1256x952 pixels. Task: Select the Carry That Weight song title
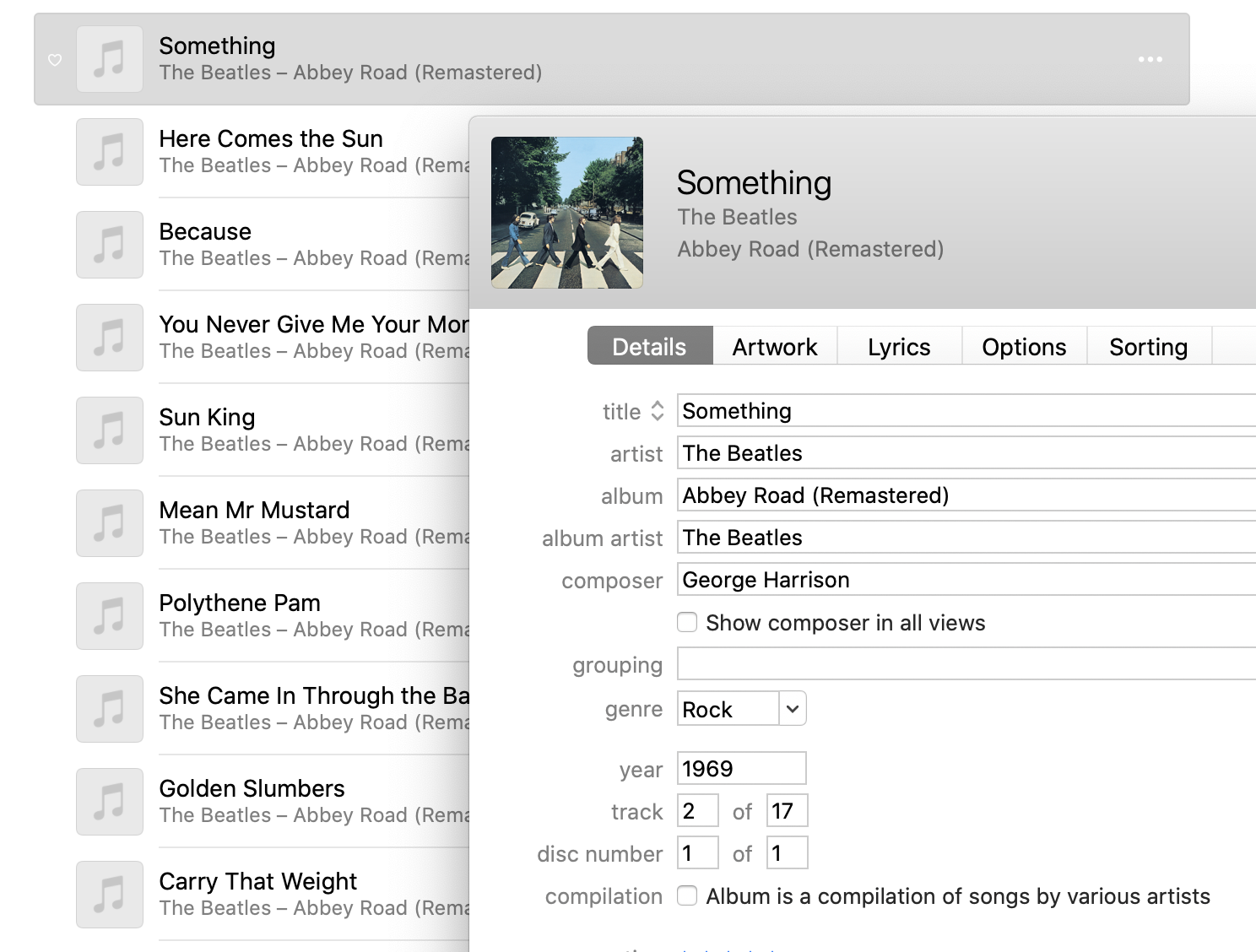pos(257,881)
